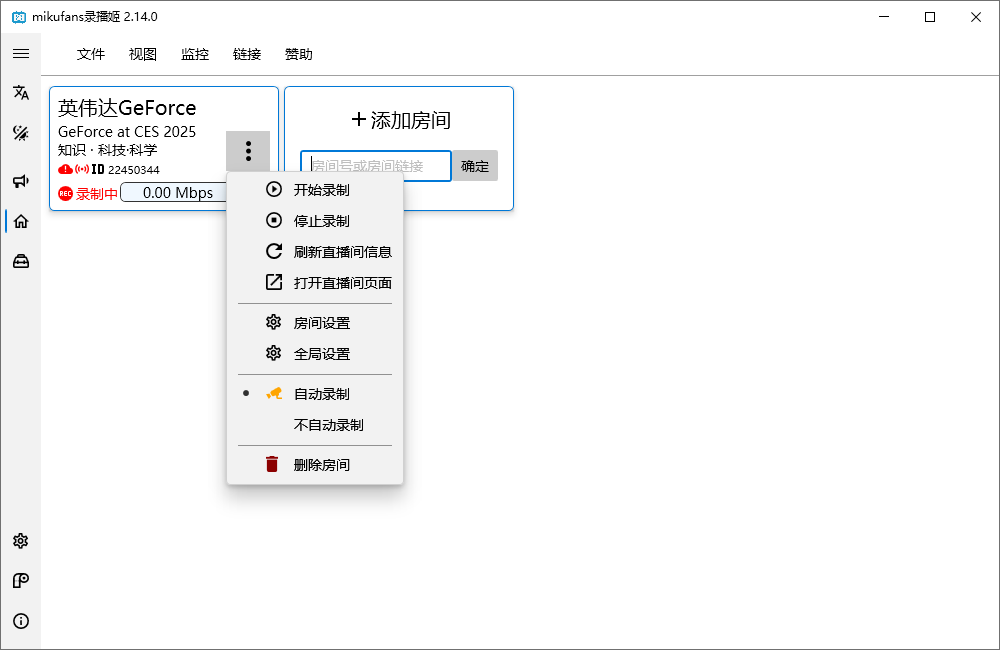This screenshot has height=650, width=1000.
Task: Select the 不自动录制 radio option
Action: tap(315, 425)
